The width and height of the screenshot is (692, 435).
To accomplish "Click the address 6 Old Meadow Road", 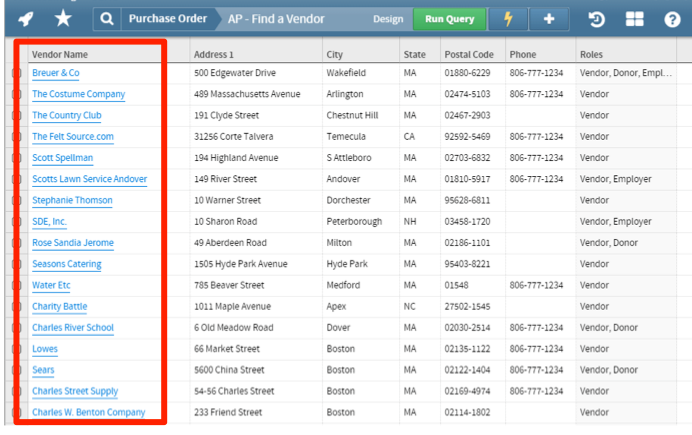I will tap(233, 327).
